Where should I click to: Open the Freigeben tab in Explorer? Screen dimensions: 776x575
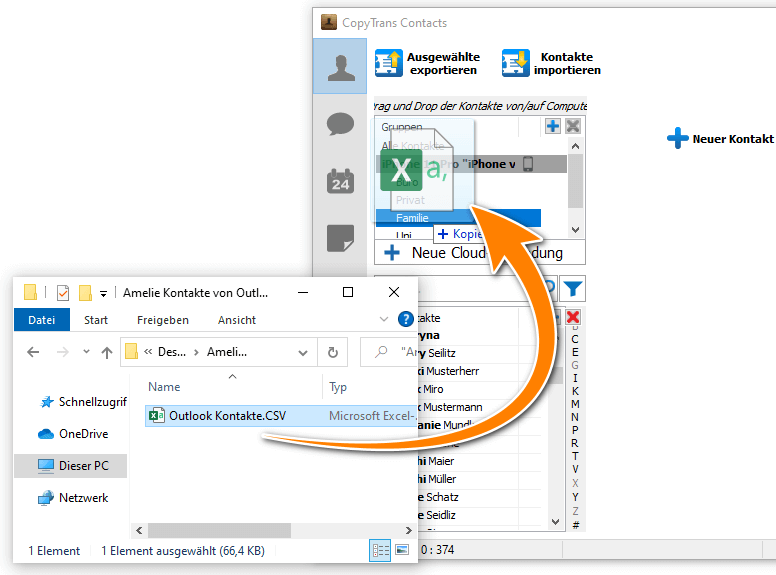pyautogui.click(x=163, y=320)
